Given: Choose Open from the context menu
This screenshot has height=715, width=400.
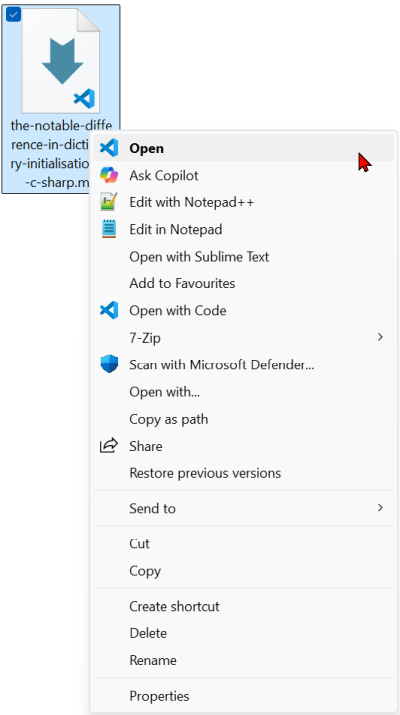Looking at the screenshot, I should (x=244, y=148).
